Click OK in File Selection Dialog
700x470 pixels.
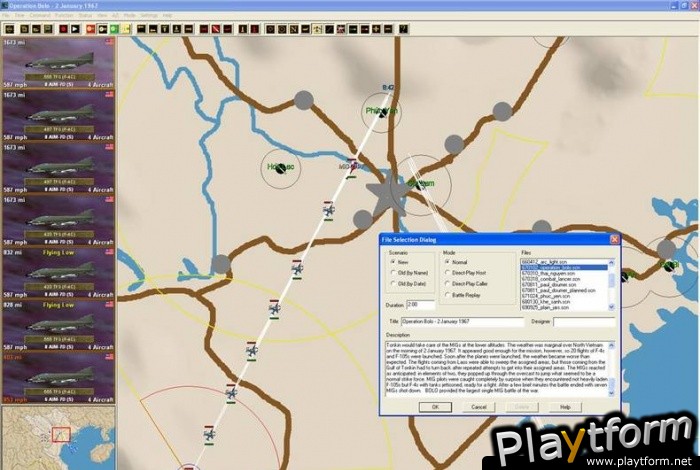pyautogui.click(x=435, y=407)
